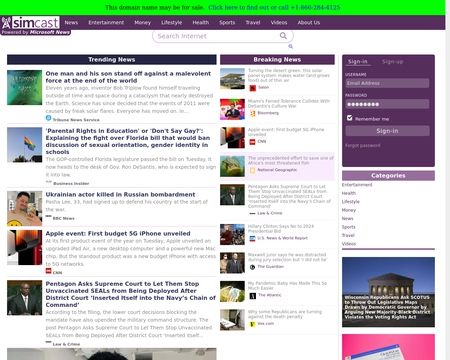Open headline about man and son stand off
The height and width of the screenshot is (360, 450).
pyautogui.click(x=128, y=77)
